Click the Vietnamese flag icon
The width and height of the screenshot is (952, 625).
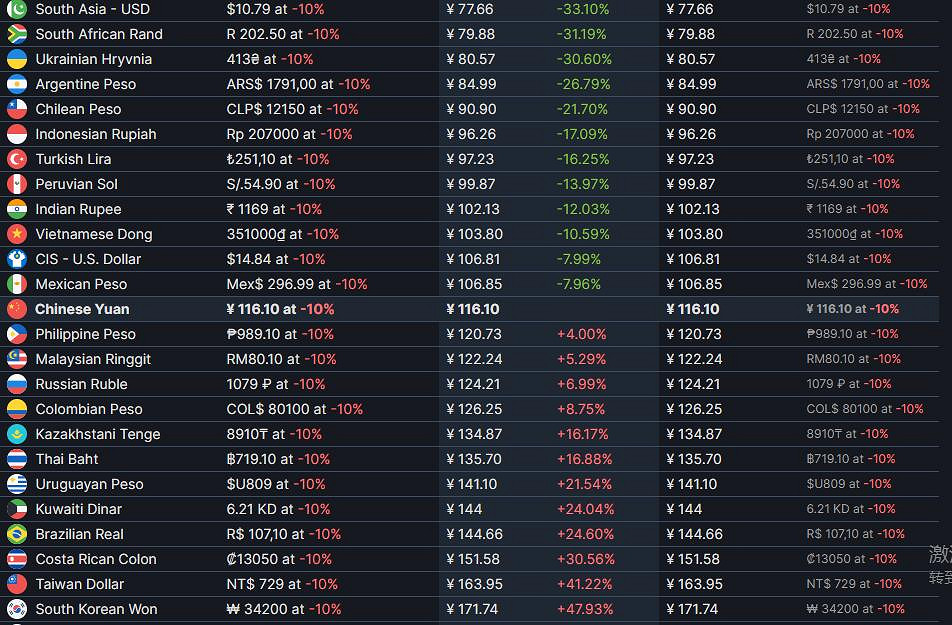point(17,234)
